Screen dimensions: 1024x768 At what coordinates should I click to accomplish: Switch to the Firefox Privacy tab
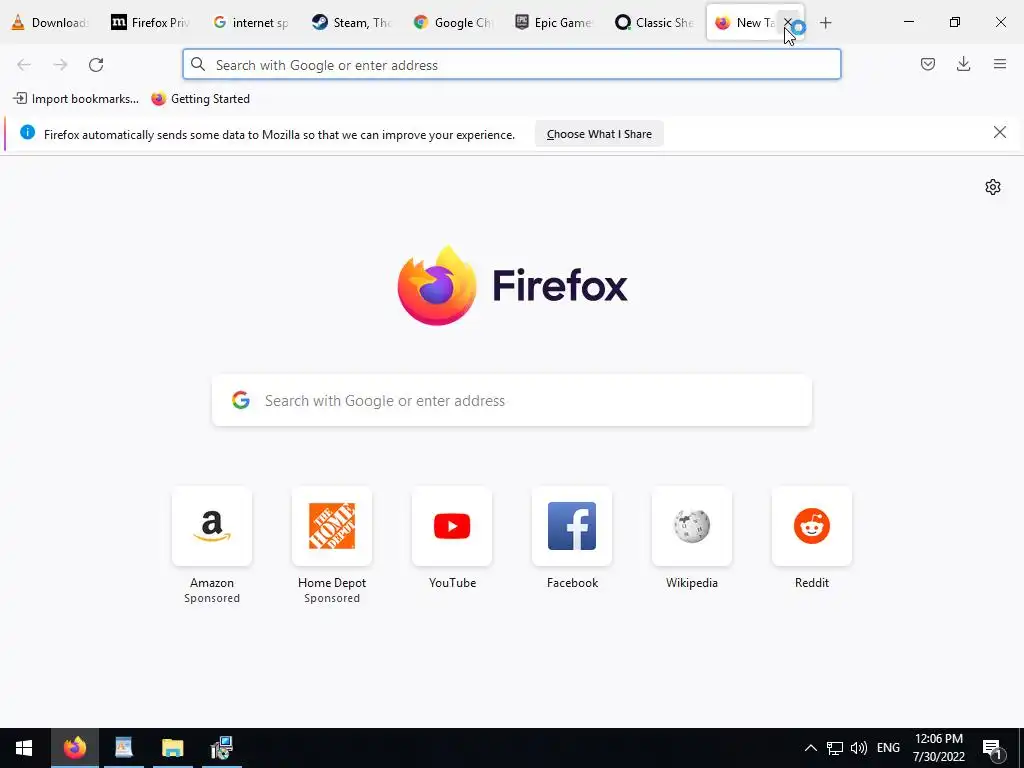click(x=151, y=23)
